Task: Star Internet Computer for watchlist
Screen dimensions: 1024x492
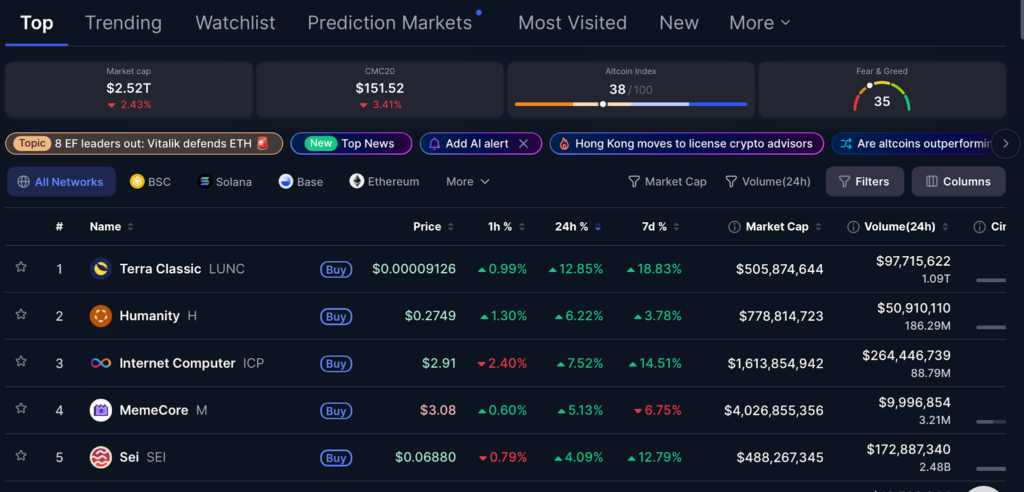Action: pos(21,361)
